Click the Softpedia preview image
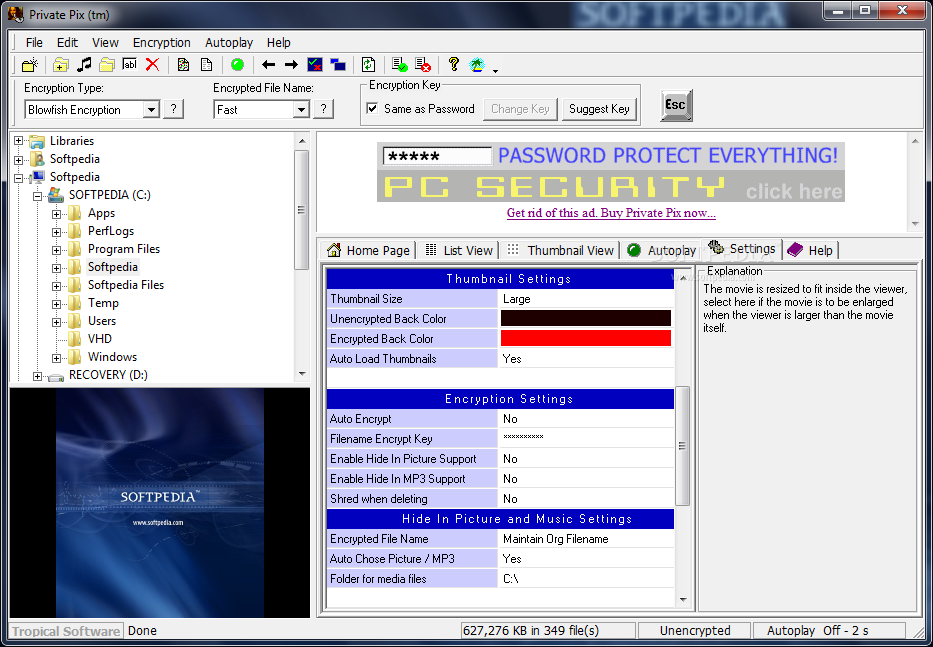Image resolution: width=933 pixels, height=647 pixels. click(160, 503)
